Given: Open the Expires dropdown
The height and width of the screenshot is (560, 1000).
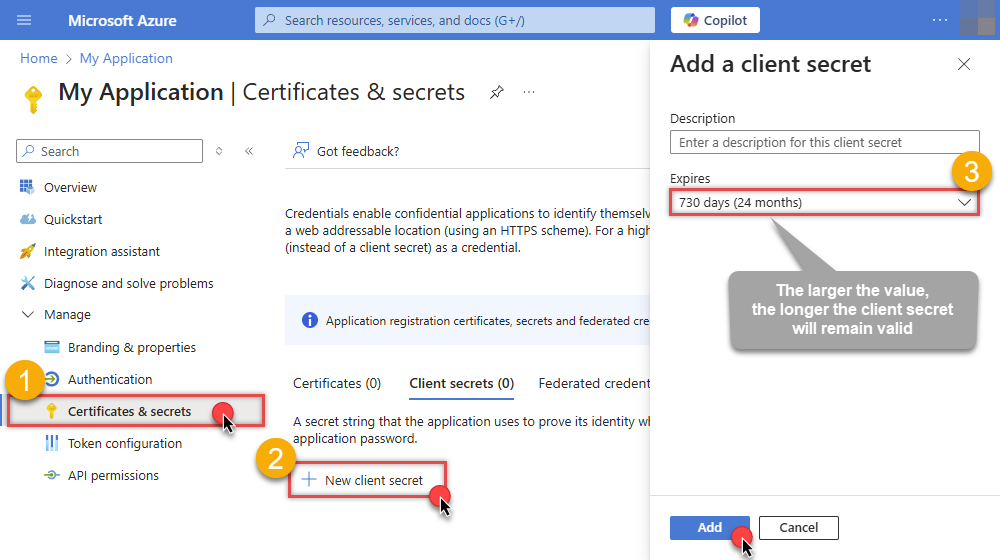Looking at the screenshot, I should pyautogui.click(x=824, y=202).
